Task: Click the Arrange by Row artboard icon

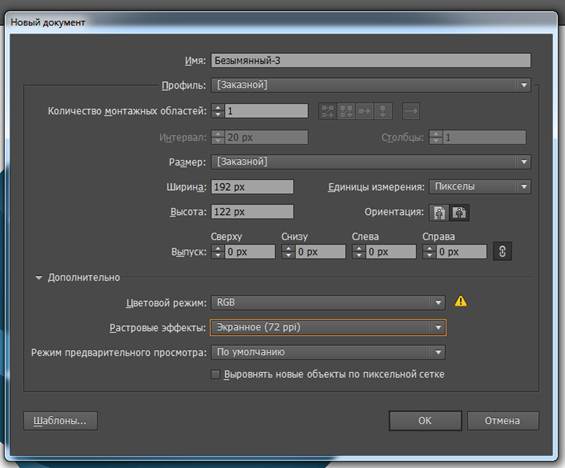Action: click(x=364, y=111)
